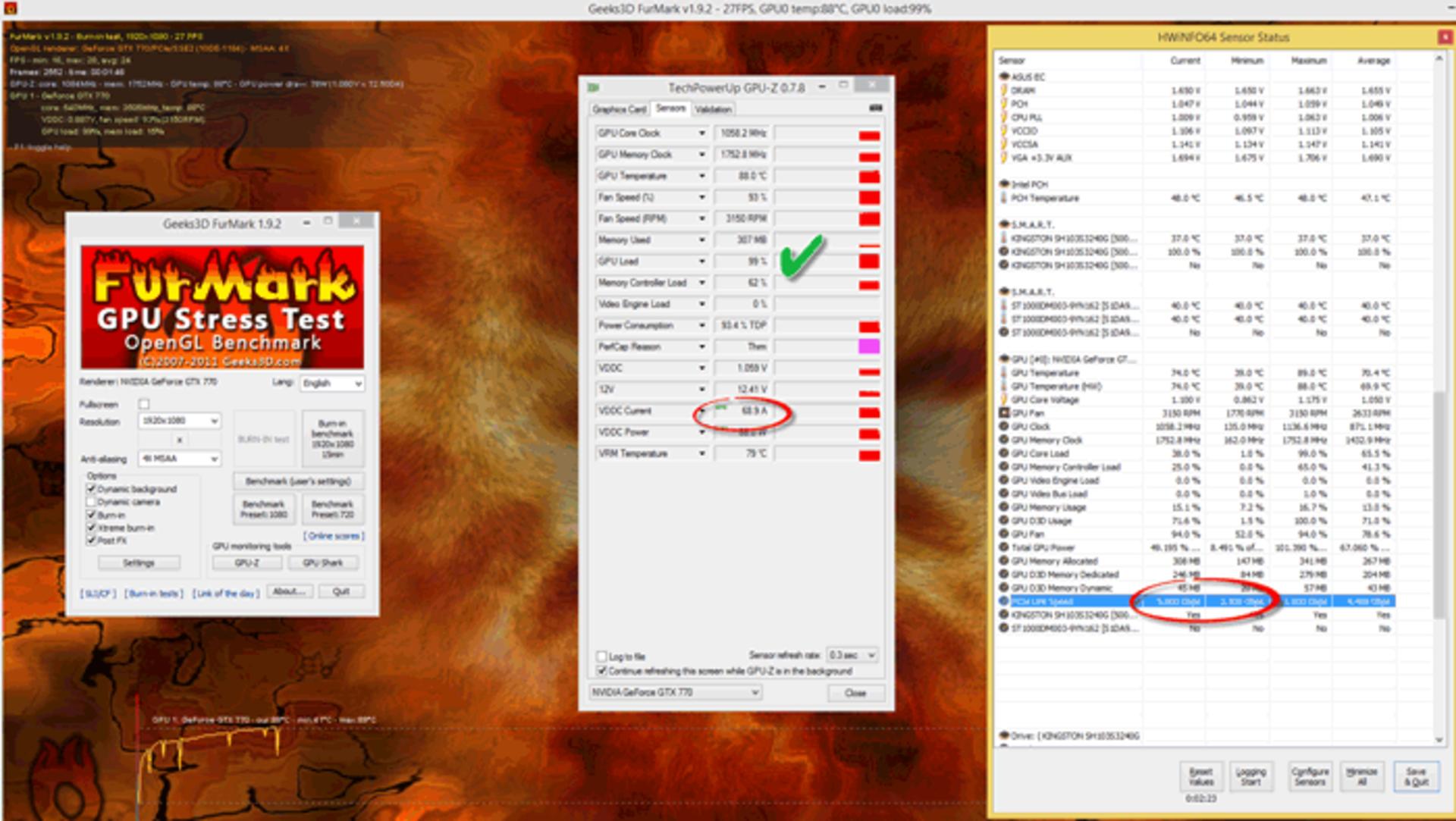This screenshot has width=1456, height=821.
Task: Click the FurMark icon in top-left window corner
Action: click(10, 8)
